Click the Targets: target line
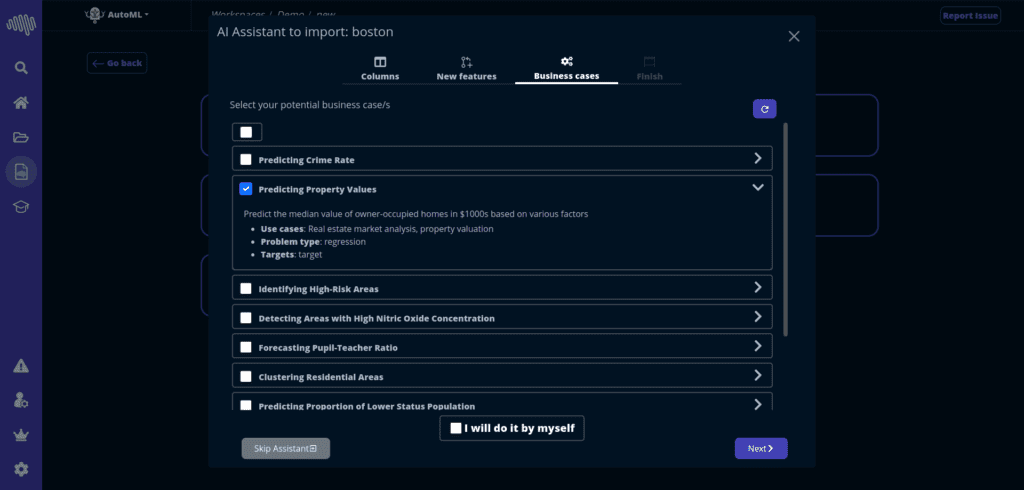Image resolution: width=1024 pixels, height=490 pixels. (x=291, y=255)
